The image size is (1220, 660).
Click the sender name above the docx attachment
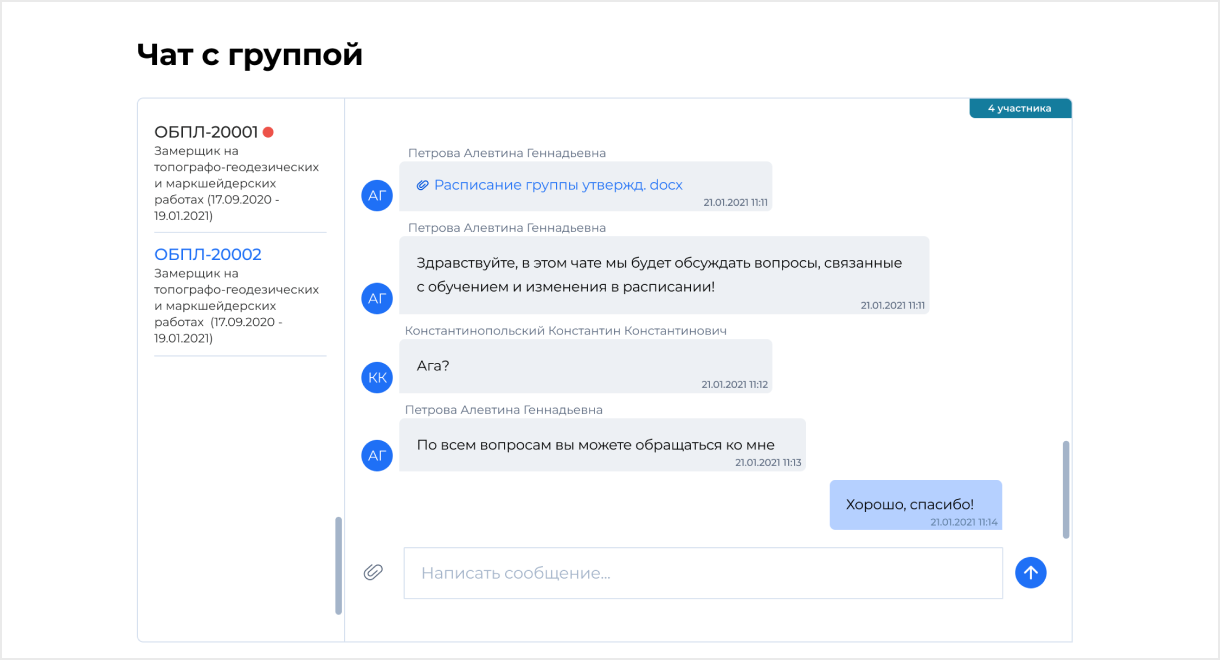(x=507, y=153)
